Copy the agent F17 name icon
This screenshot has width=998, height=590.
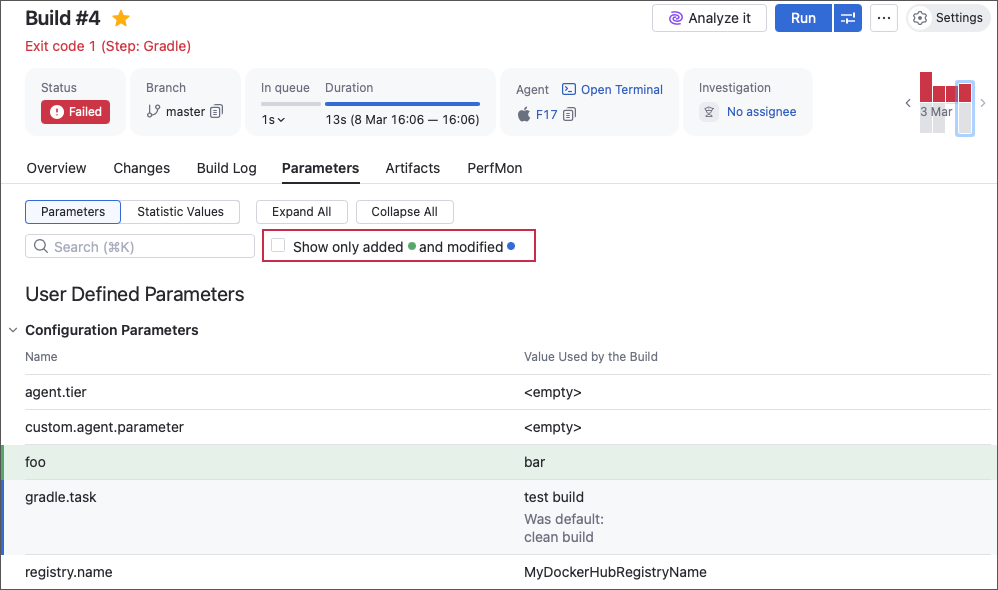569,115
